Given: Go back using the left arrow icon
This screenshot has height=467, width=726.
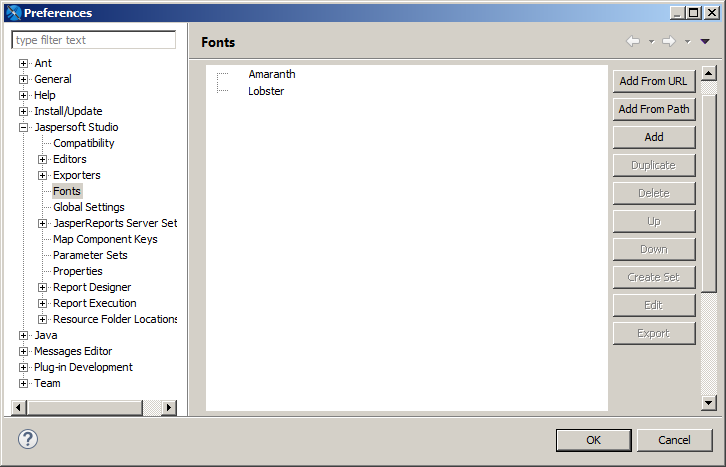Looking at the screenshot, I should [x=633, y=41].
